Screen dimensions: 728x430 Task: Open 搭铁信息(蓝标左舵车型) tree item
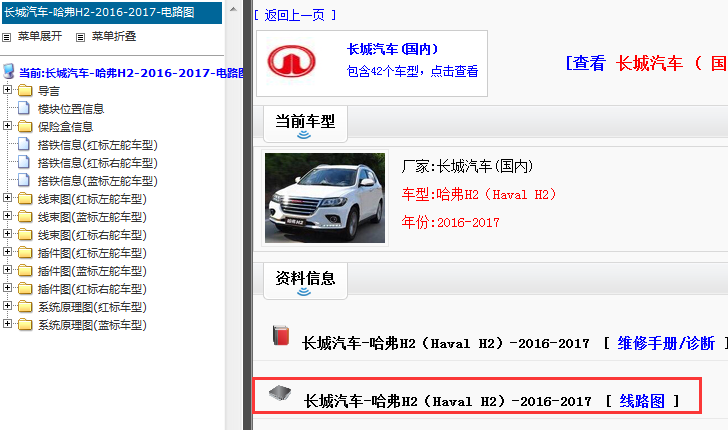pyautogui.click(x=98, y=181)
